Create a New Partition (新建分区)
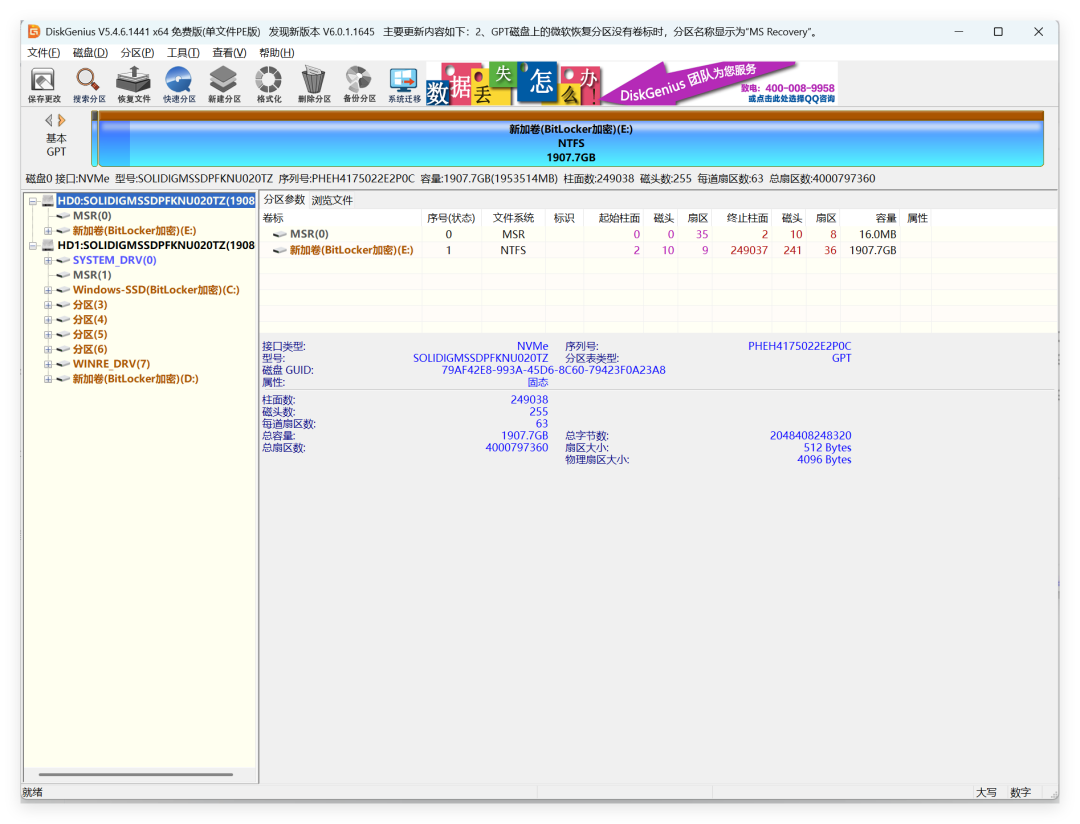Screen dimensions: 1080x824 [x=224, y=85]
